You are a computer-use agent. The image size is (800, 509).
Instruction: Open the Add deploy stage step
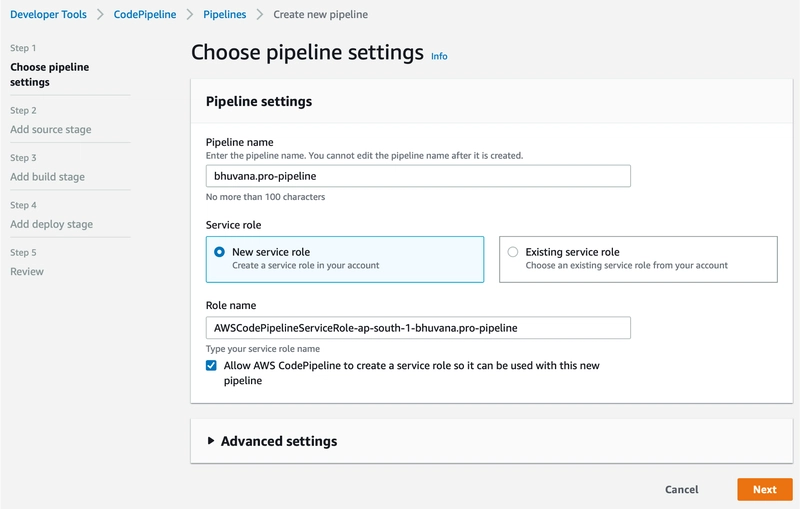pyautogui.click(x=51, y=224)
